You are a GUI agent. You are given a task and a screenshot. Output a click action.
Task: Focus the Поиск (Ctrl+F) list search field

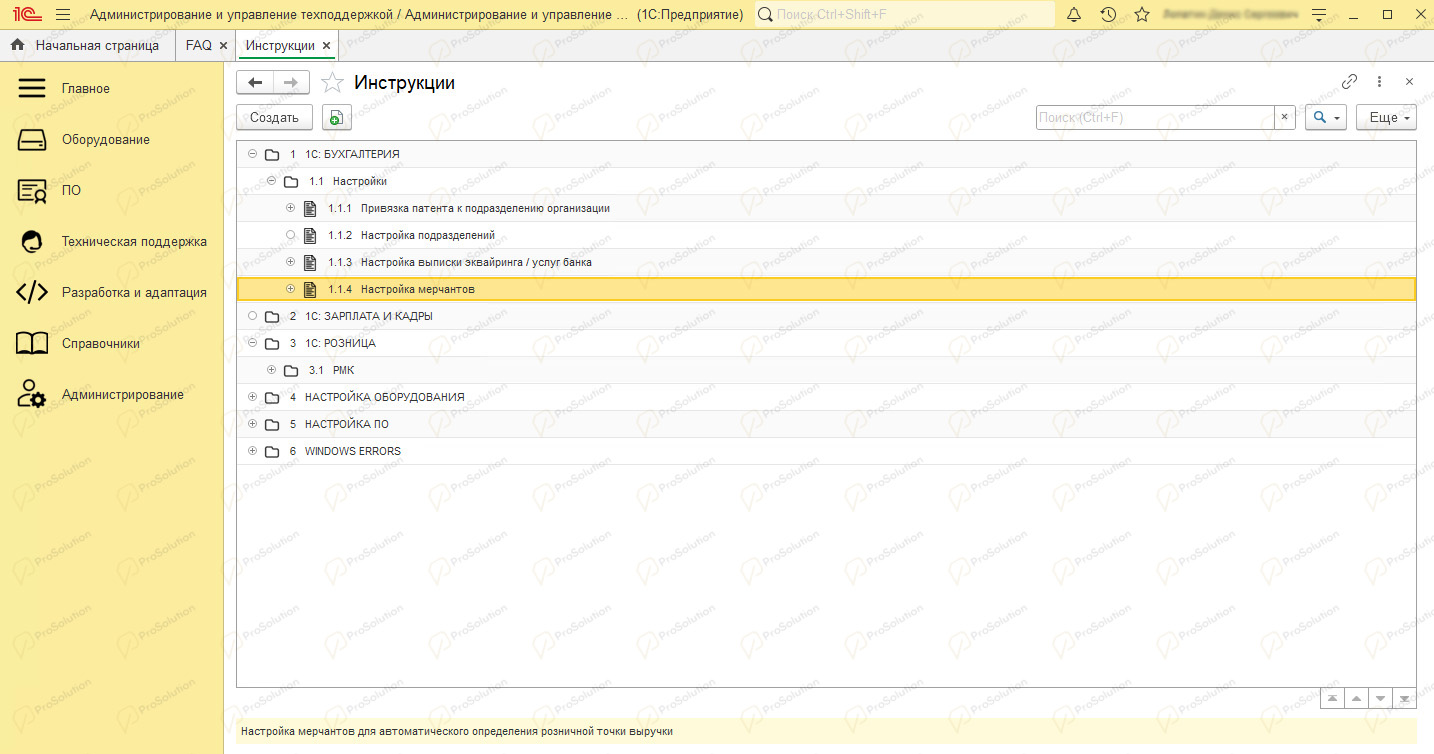pos(1155,118)
